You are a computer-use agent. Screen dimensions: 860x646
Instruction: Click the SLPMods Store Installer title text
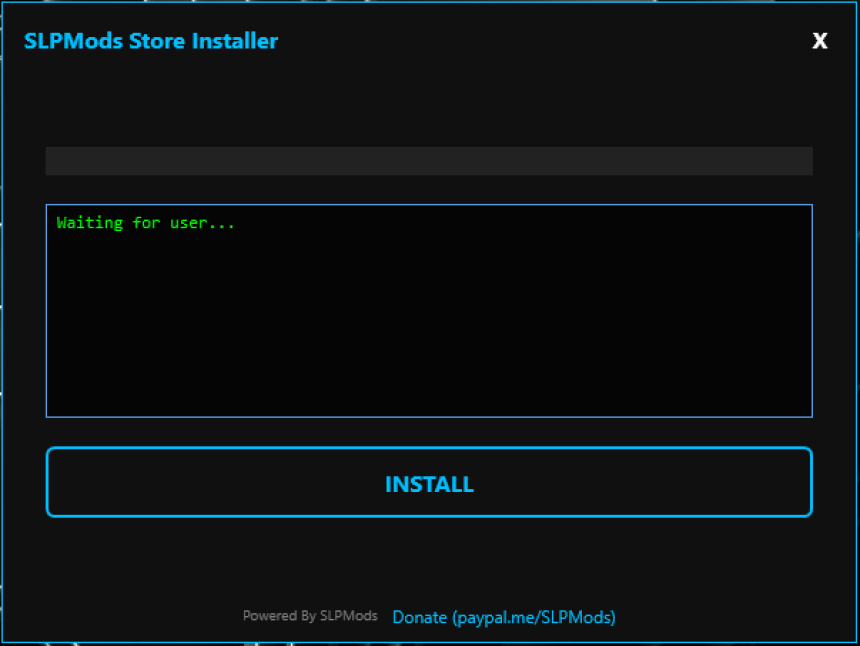[x=151, y=41]
